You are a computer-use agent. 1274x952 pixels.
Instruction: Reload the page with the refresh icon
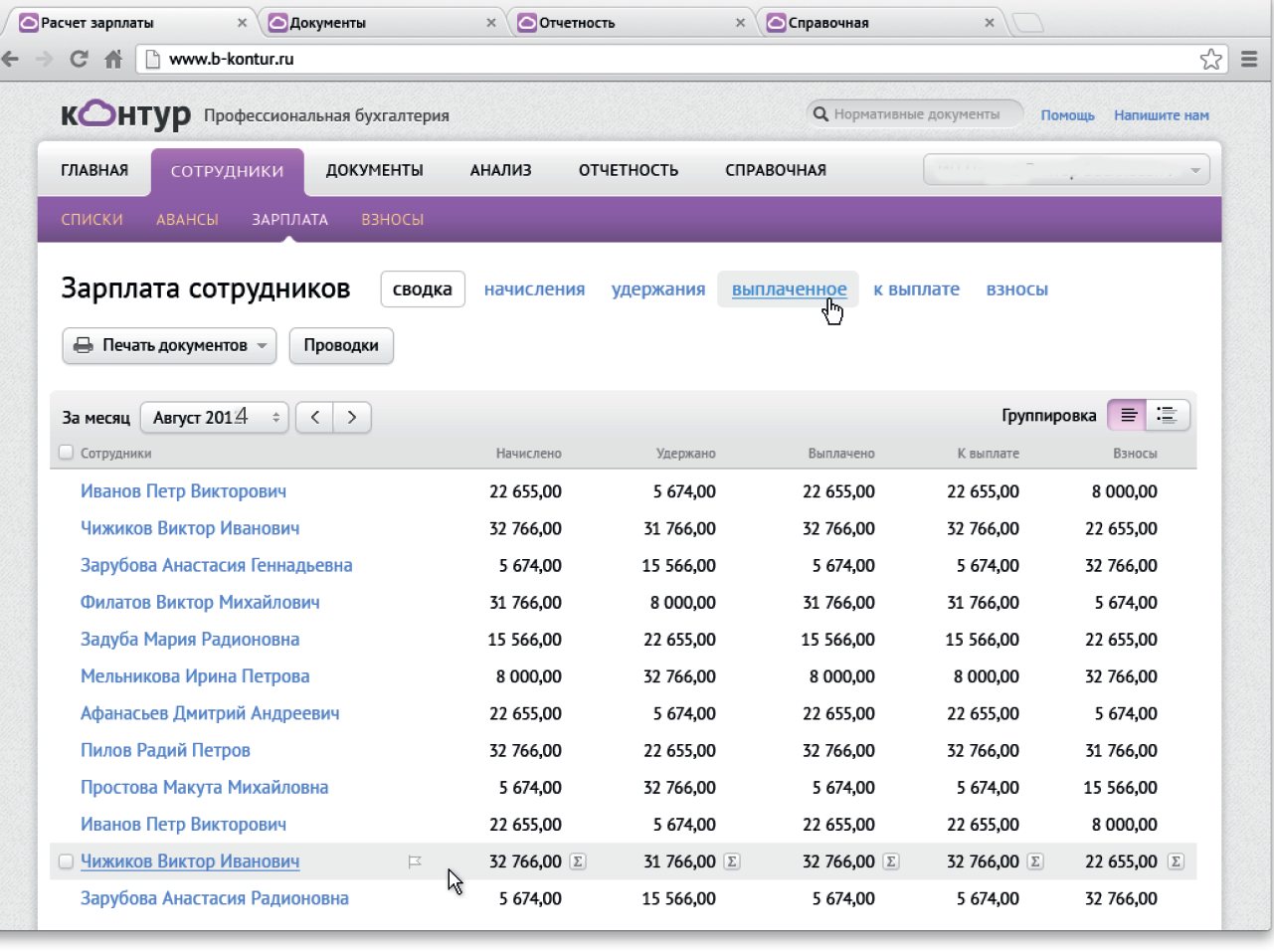[x=79, y=59]
